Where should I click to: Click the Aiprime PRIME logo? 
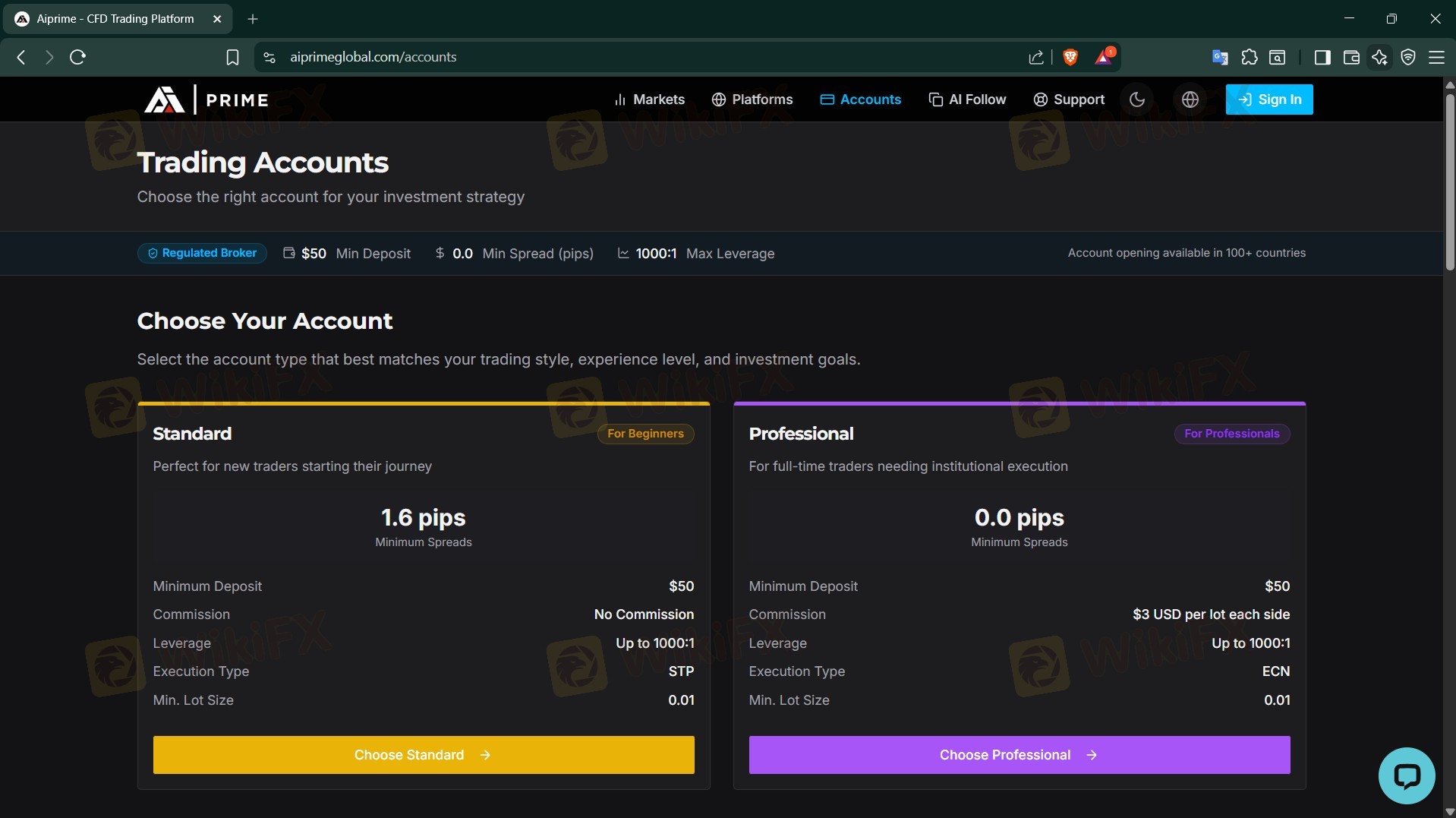click(x=206, y=99)
